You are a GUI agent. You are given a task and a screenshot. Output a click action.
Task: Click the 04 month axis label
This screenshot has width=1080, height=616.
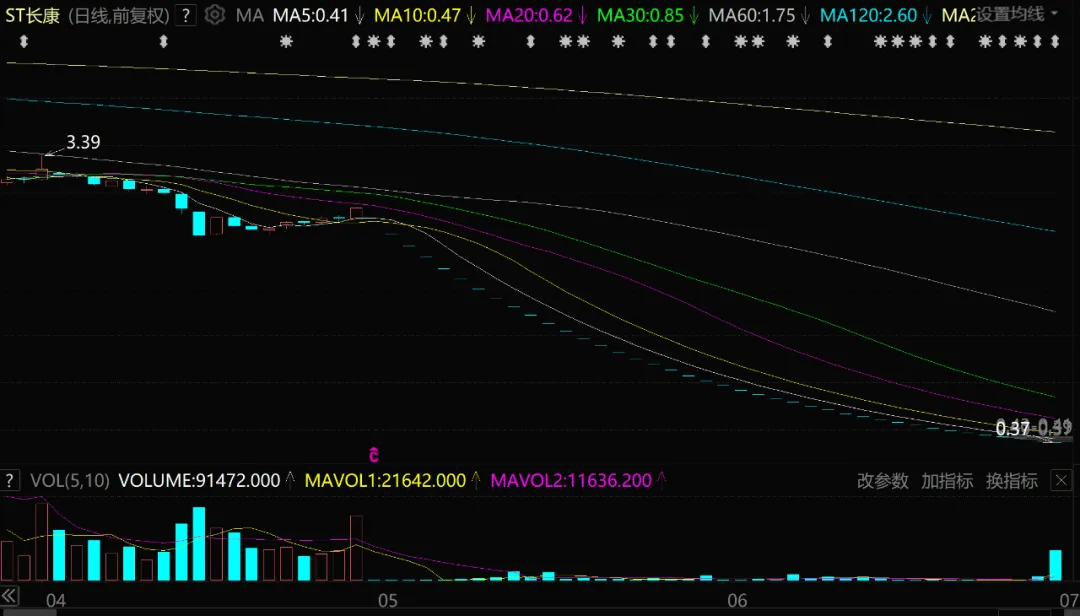pos(56,601)
